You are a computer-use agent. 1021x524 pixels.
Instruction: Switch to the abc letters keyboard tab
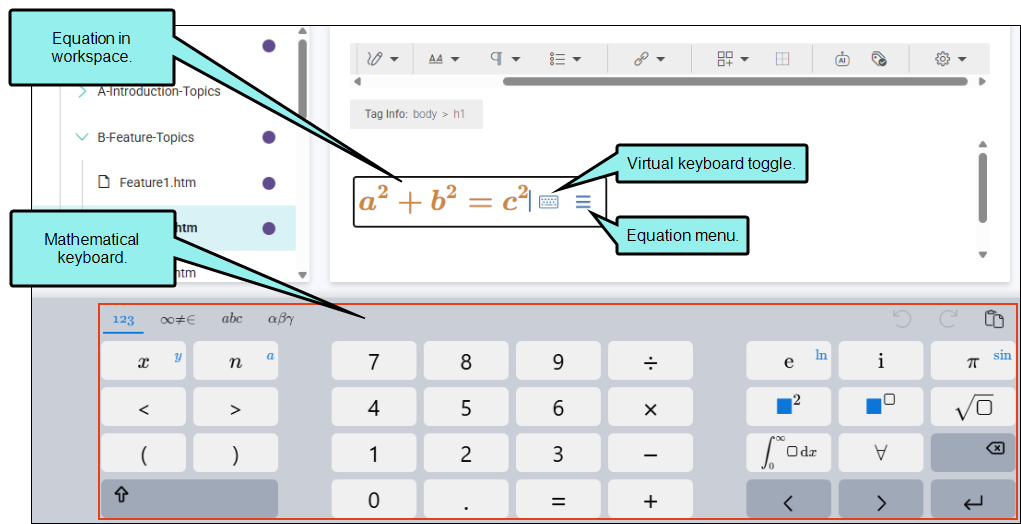click(x=232, y=319)
